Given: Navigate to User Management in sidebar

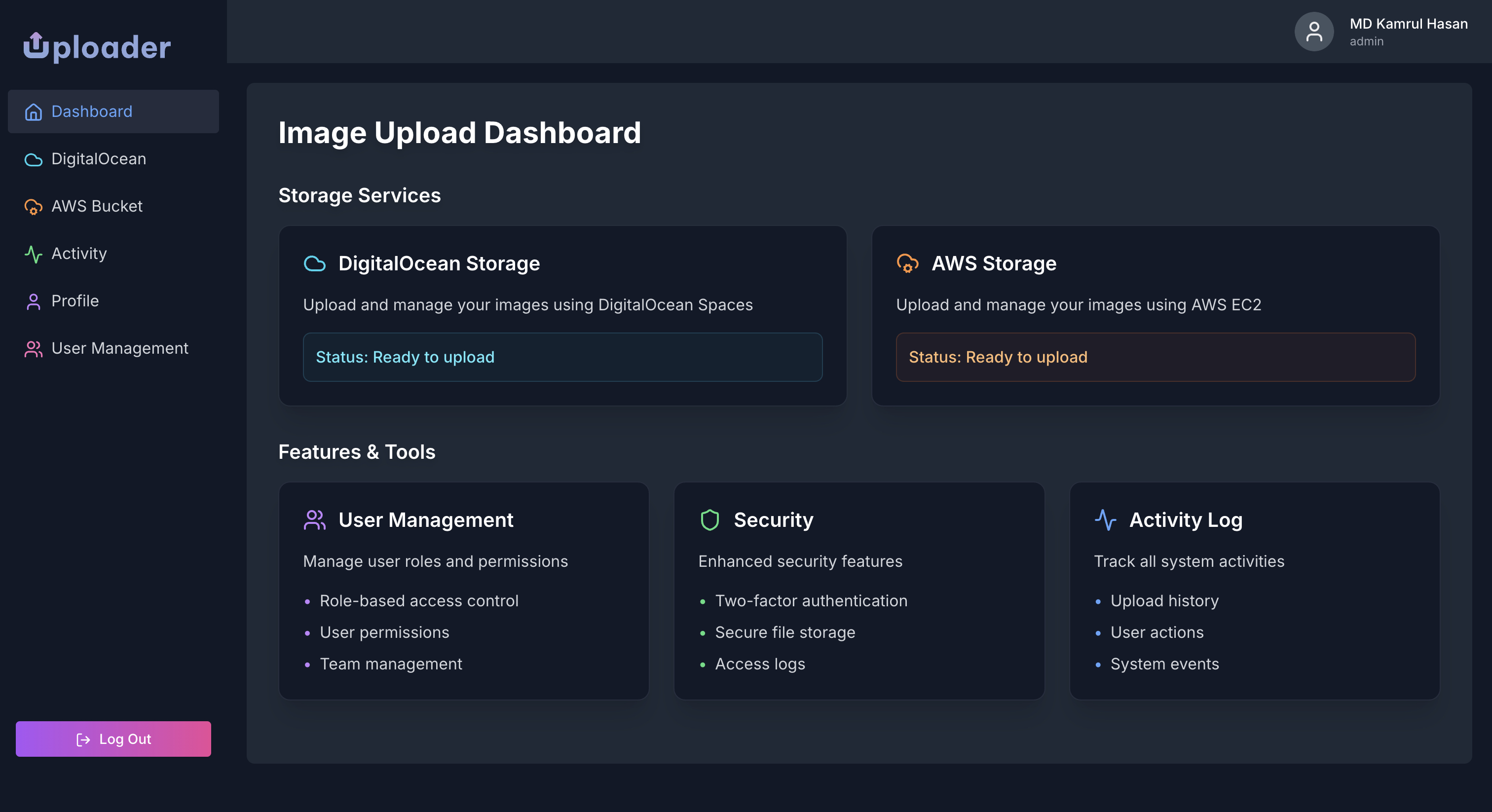Looking at the screenshot, I should [x=113, y=348].
